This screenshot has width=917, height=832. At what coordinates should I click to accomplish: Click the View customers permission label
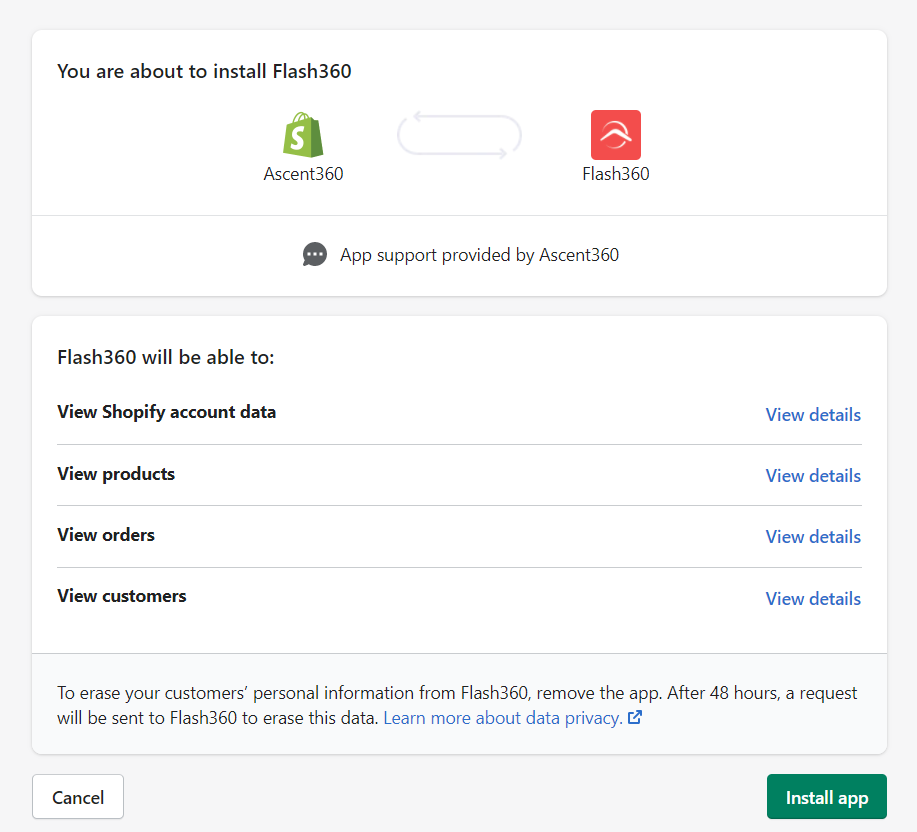(122, 596)
